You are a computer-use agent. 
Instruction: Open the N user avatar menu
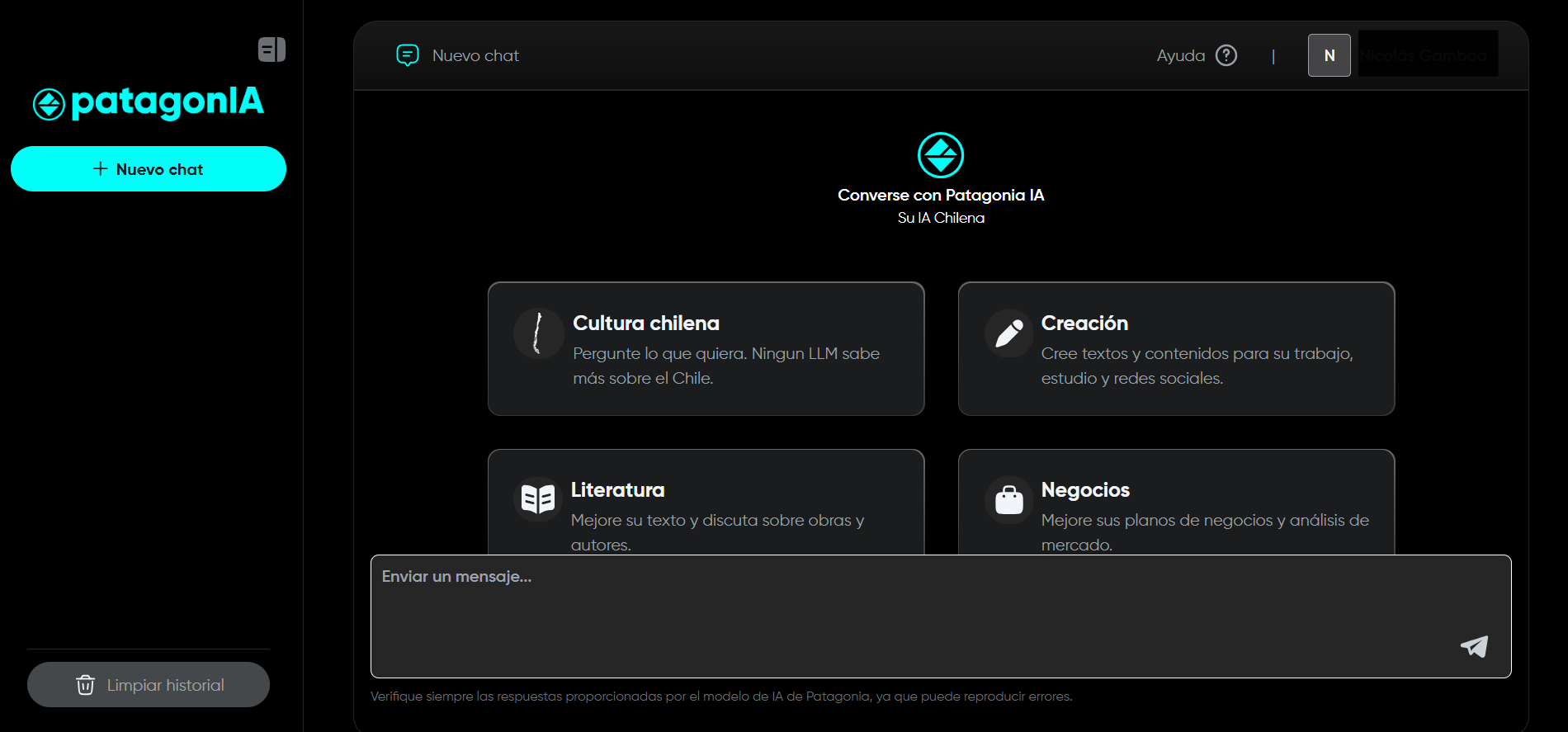1329,55
